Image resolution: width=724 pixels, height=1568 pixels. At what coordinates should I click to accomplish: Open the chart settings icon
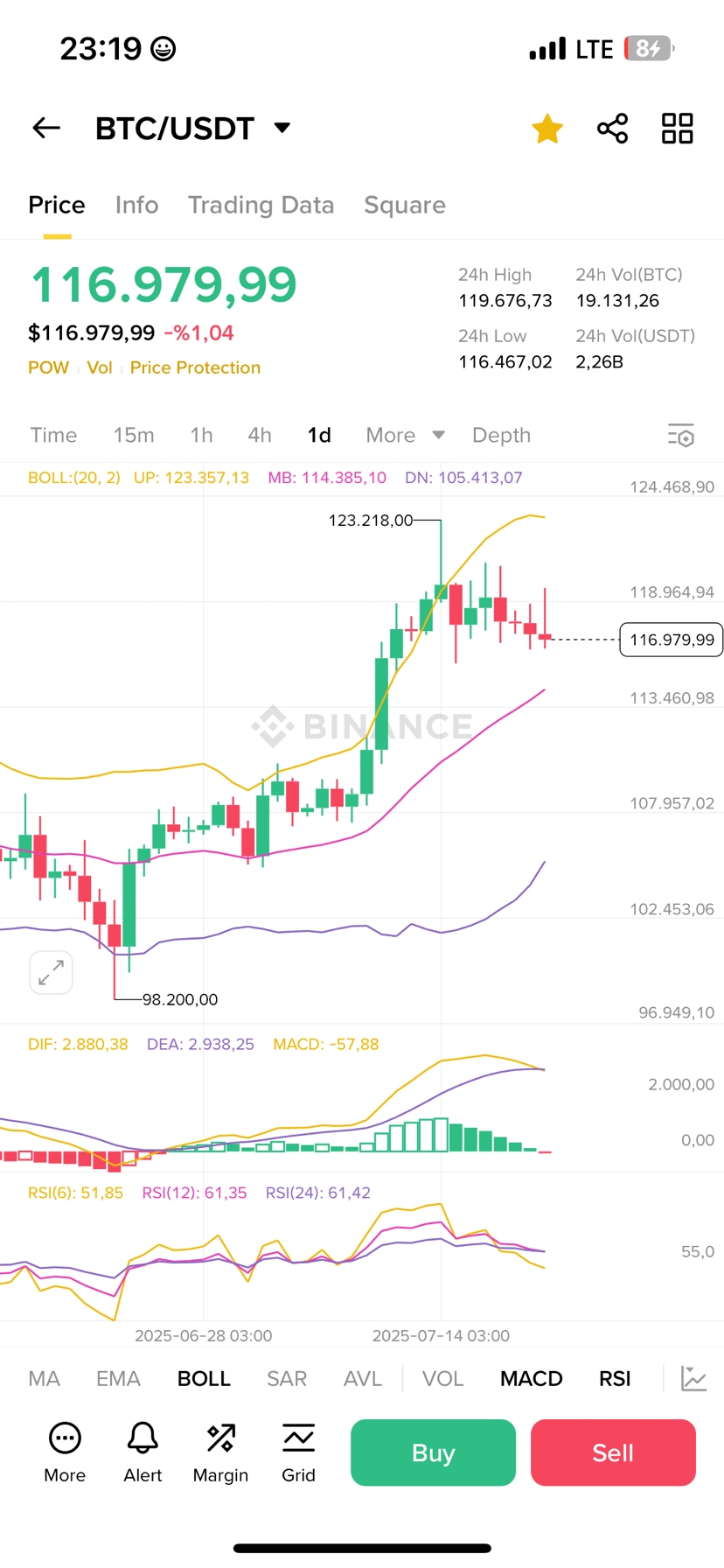pos(681,435)
